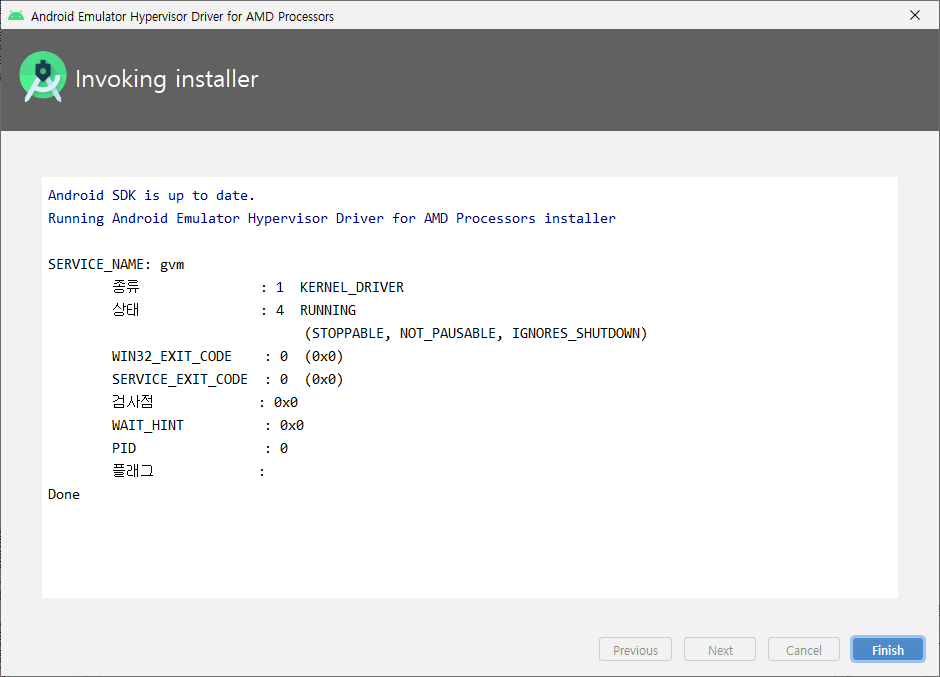Click the 'Invoking installer' heading
Viewport: 940px width, 677px height.
click(x=167, y=79)
